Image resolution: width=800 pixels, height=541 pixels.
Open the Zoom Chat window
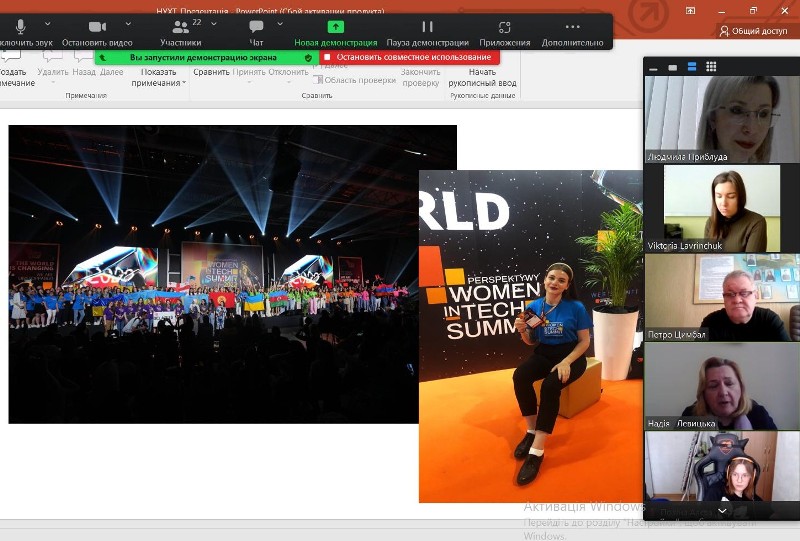pos(256,27)
